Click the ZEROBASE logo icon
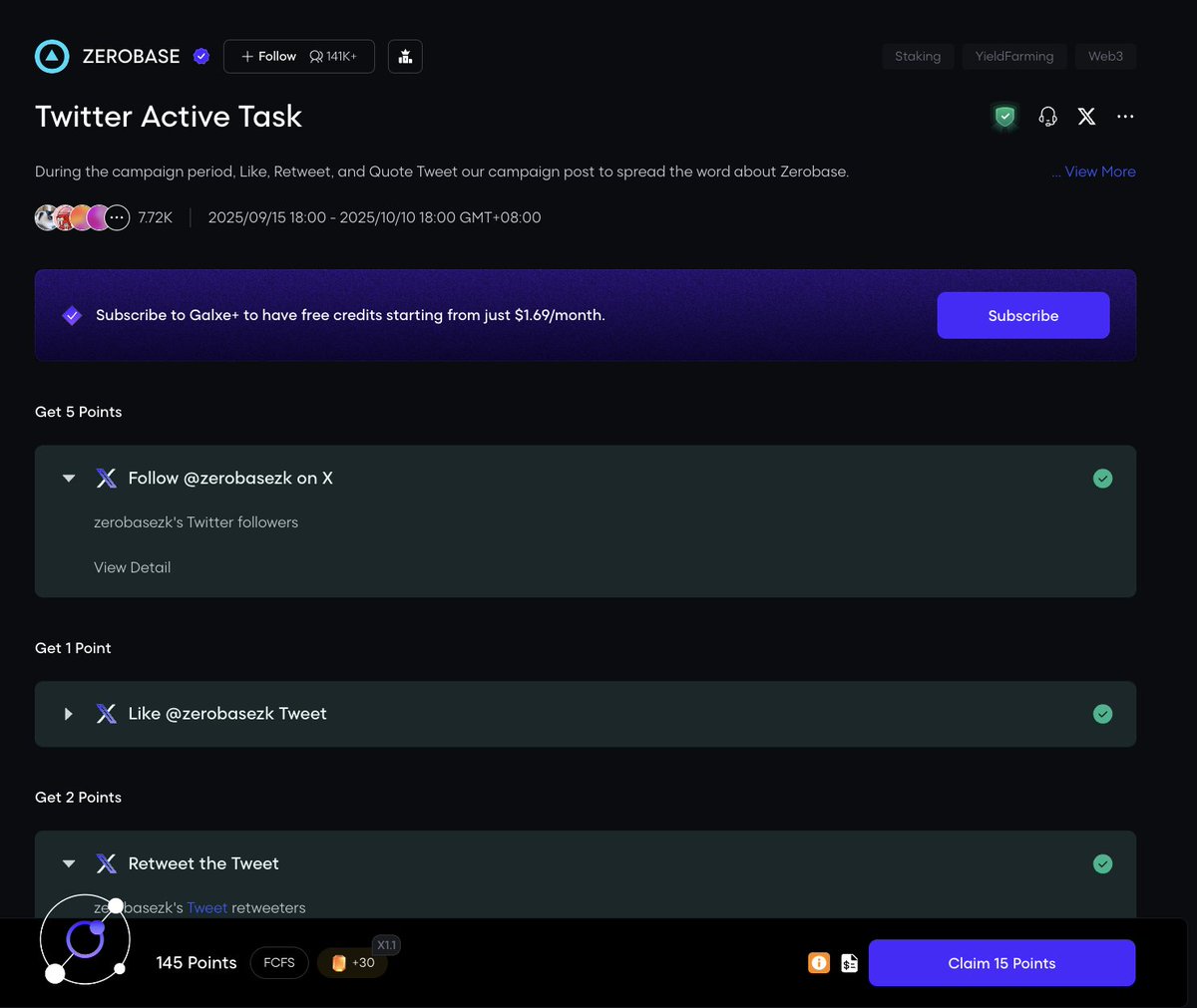 pos(52,57)
